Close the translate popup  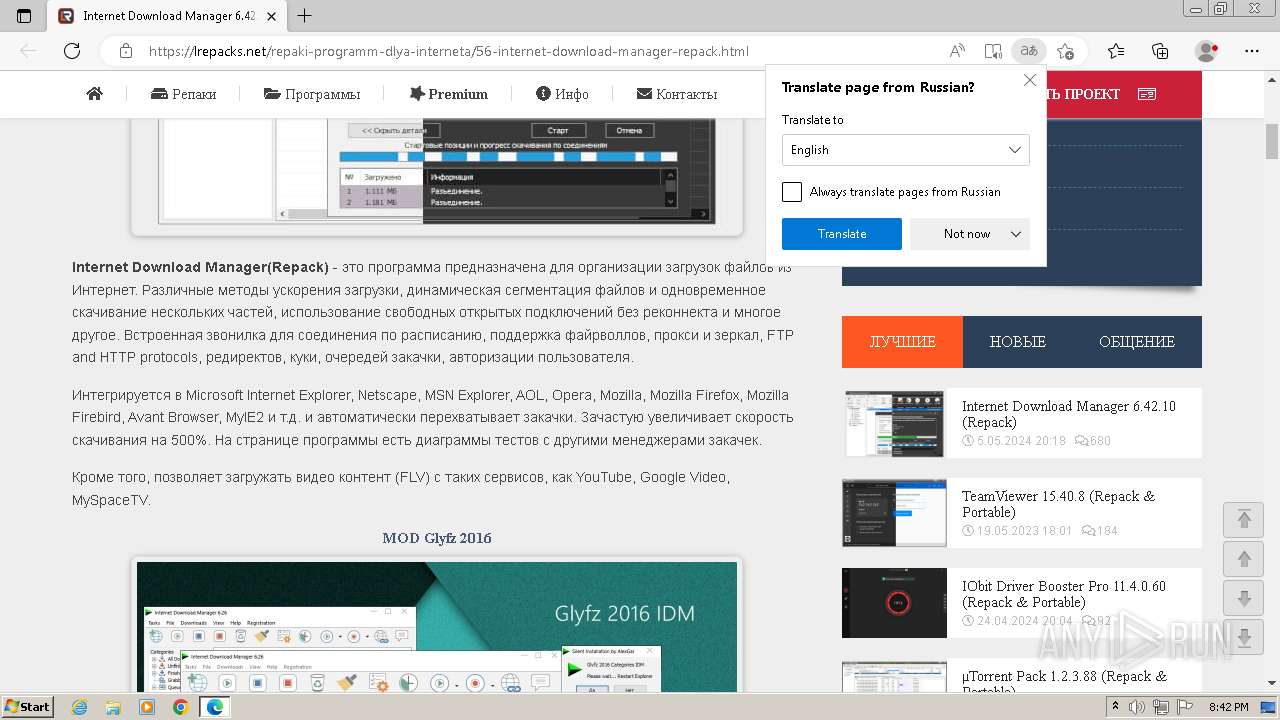tap(1030, 81)
